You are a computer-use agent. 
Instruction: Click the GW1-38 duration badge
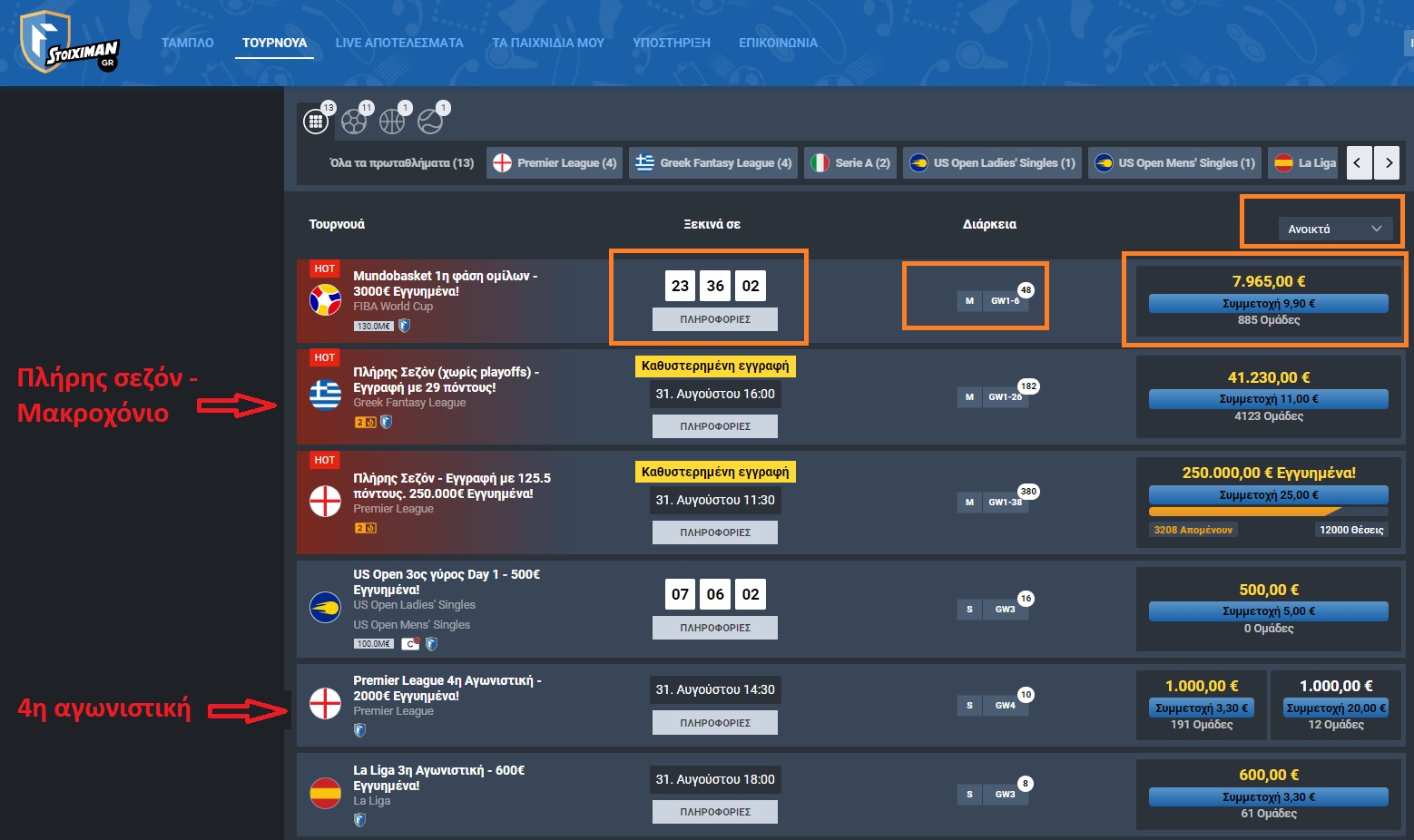tap(1006, 502)
